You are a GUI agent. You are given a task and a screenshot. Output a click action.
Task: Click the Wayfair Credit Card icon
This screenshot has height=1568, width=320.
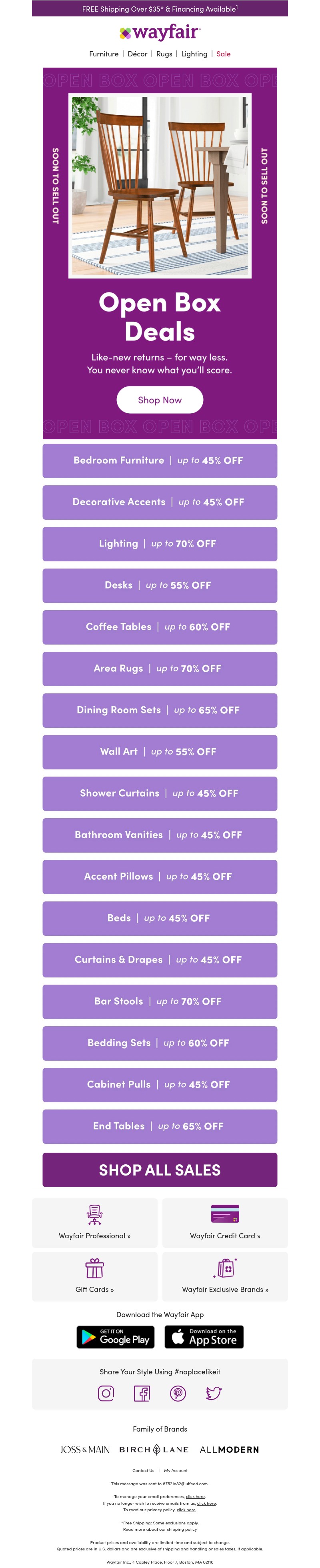[225, 1213]
